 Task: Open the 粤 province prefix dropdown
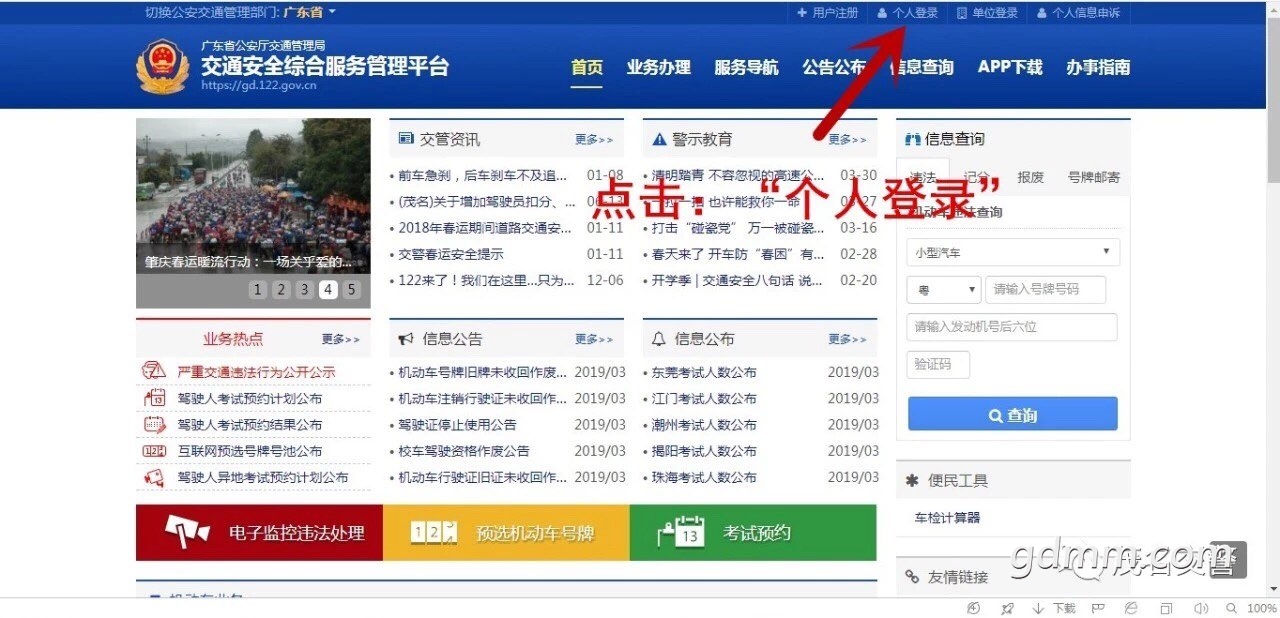click(x=943, y=290)
